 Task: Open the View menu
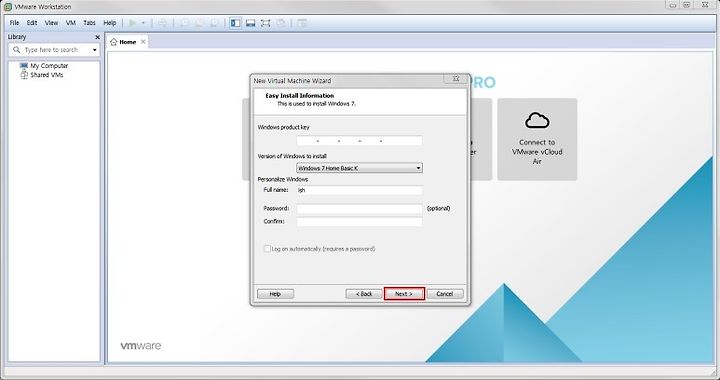(x=51, y=23)
